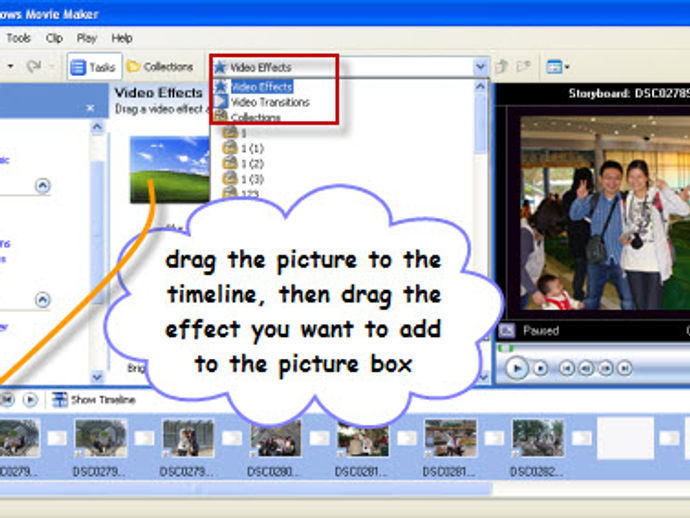Rewind the storyboard
The image size is (690, 518).
(x=7, y=400)
